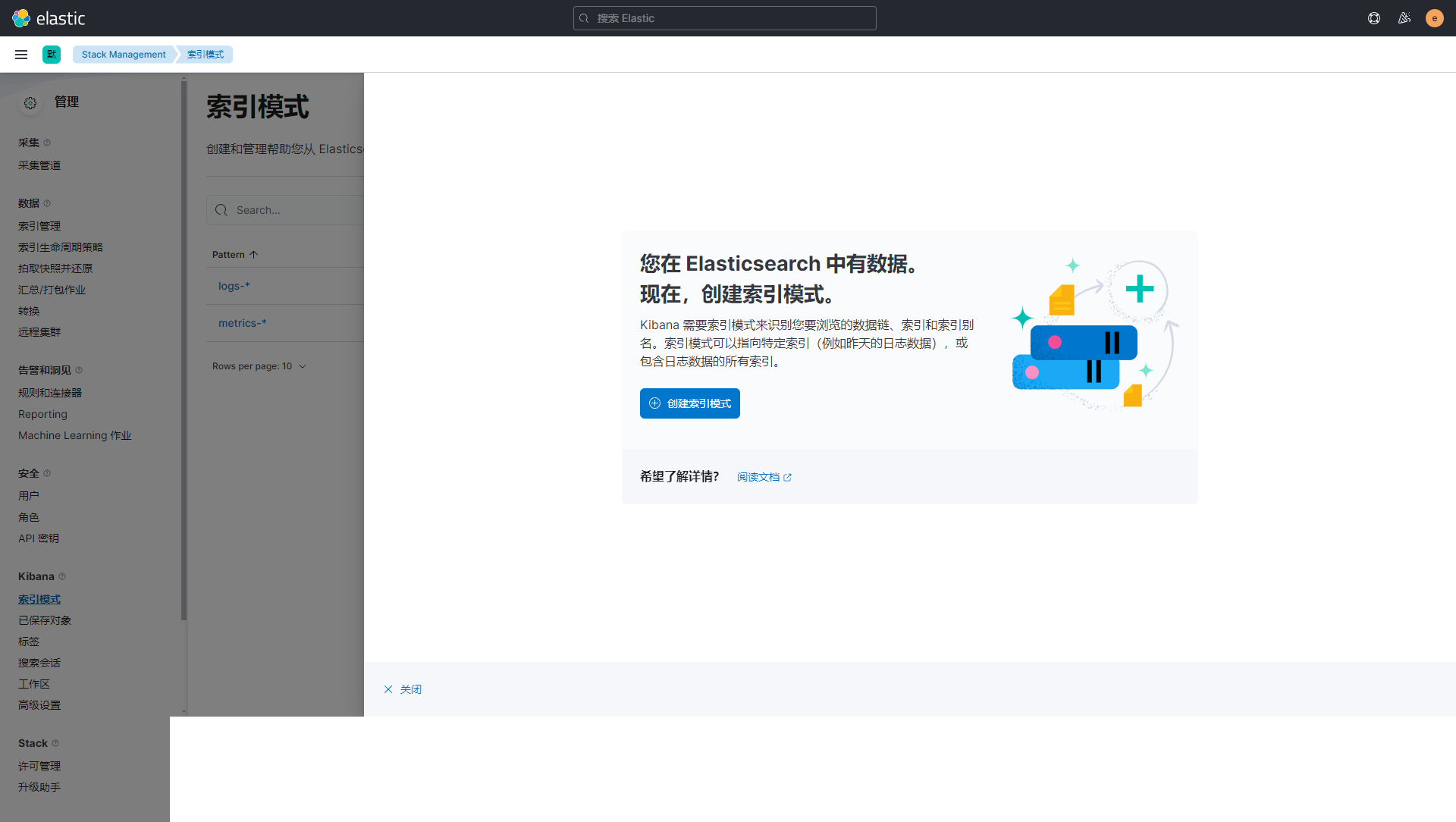Click the X icon beside 关闭
The width and height of the screenshot is (1456, 822).
click(388, 689)
